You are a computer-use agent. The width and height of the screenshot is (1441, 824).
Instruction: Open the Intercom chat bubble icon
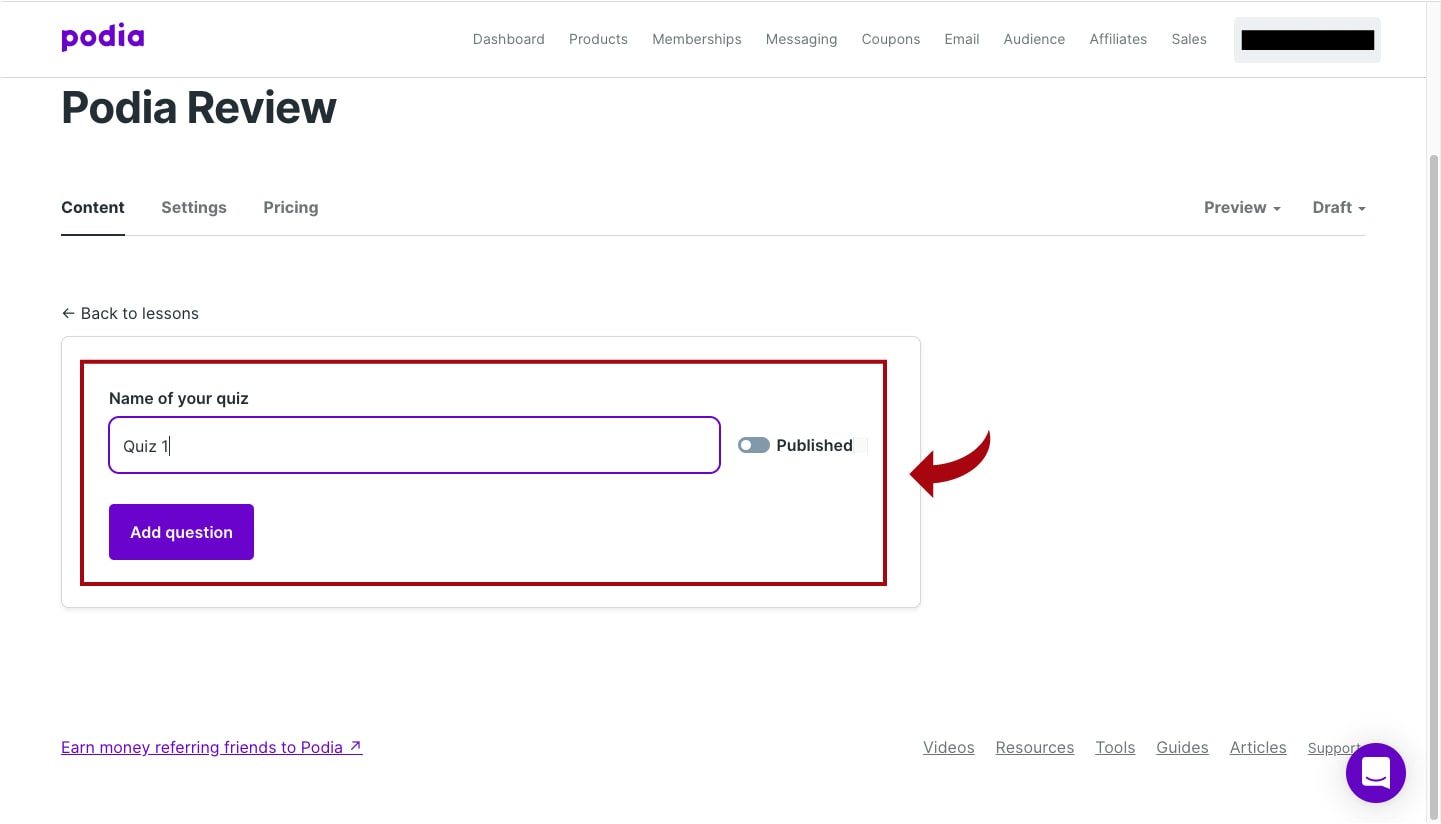[1376, 773]
